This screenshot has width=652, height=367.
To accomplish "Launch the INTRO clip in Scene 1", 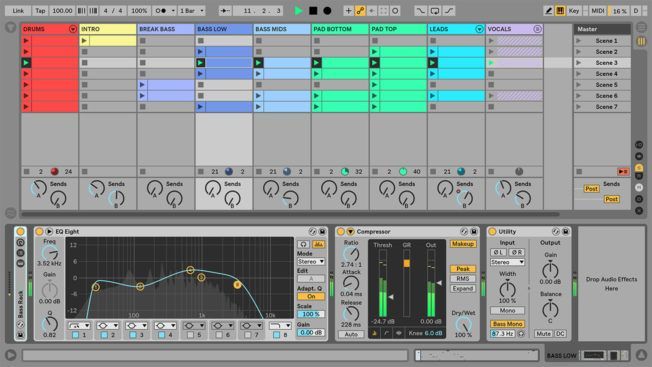I will [84, 41].
